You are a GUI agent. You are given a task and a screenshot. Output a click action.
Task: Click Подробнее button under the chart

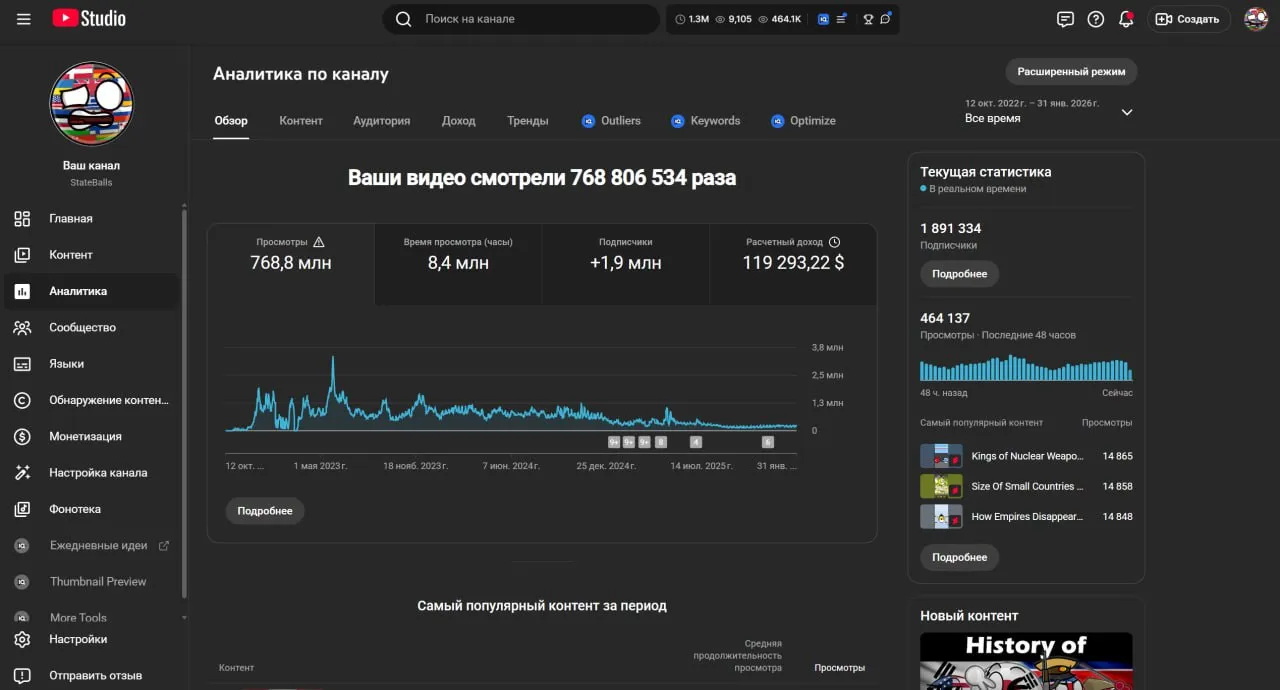tap(265, 511)
